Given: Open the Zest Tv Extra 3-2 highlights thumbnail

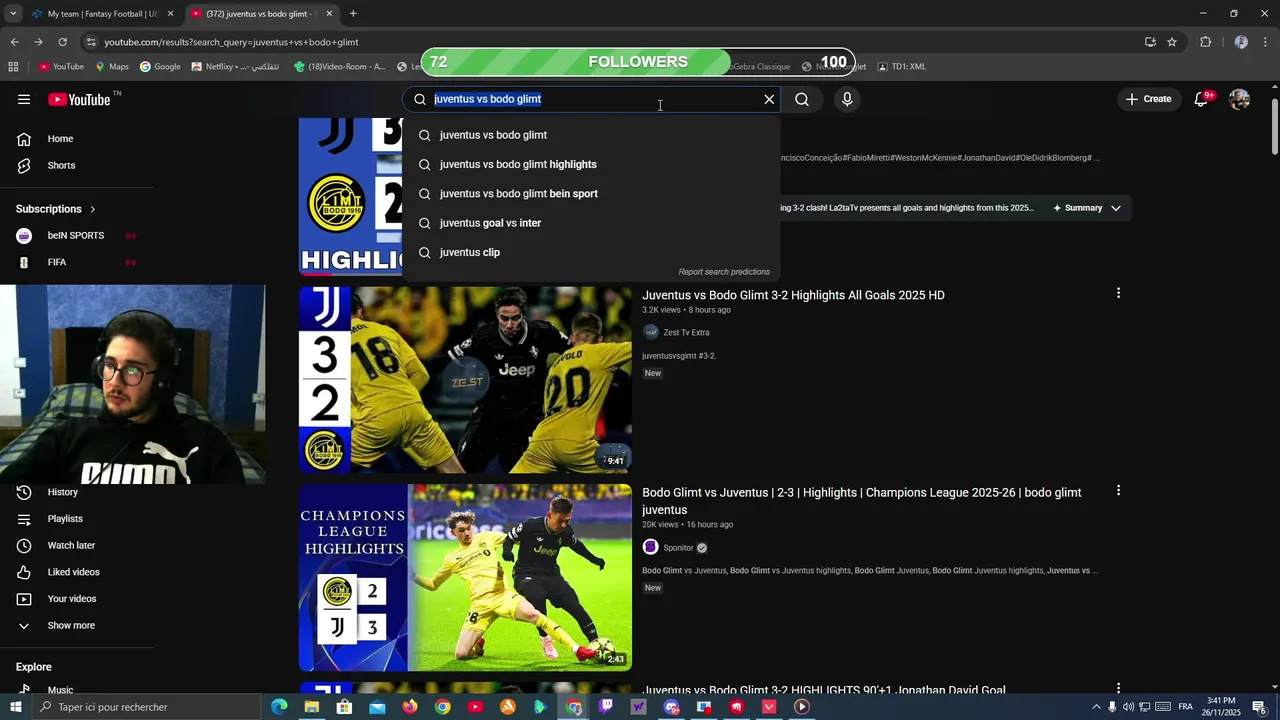Looking at the screenshot, I should coord(465,380).
